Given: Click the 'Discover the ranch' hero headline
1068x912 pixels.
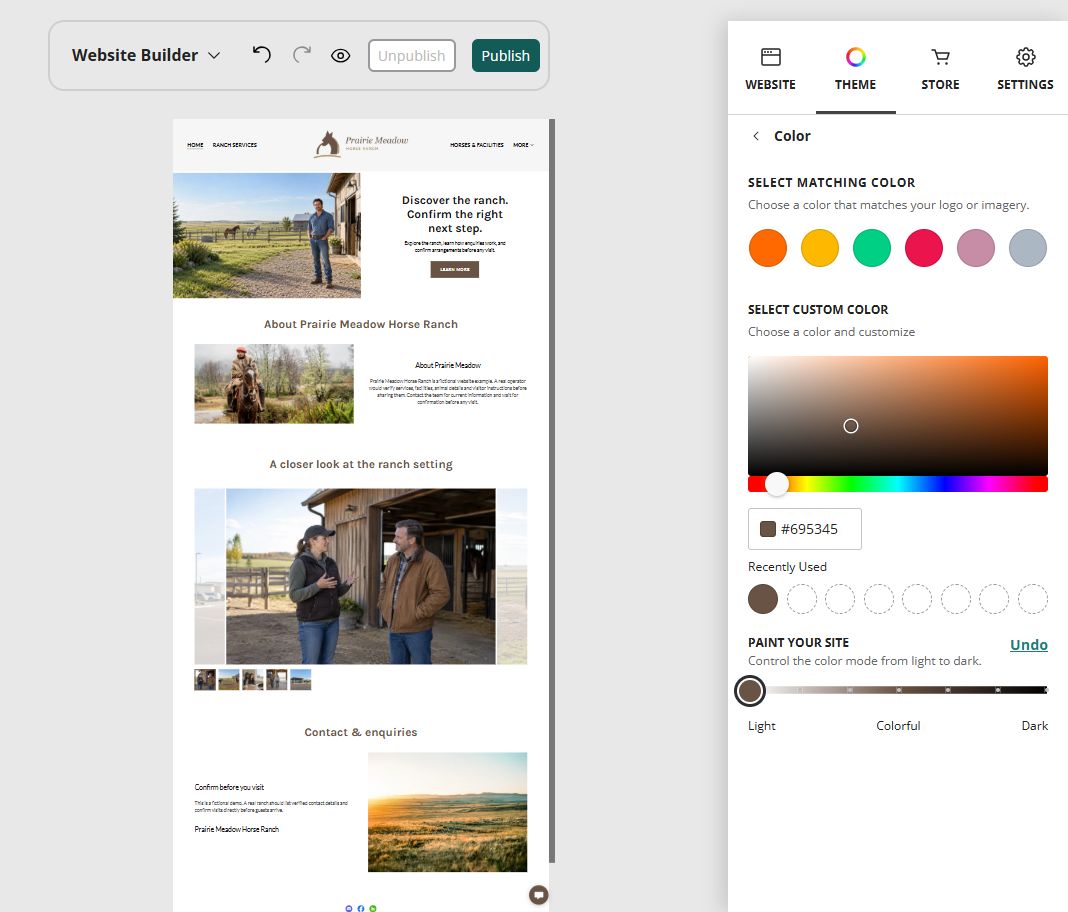Looking at the screenshot, I should pyautogui.click(x=455, y=214).
